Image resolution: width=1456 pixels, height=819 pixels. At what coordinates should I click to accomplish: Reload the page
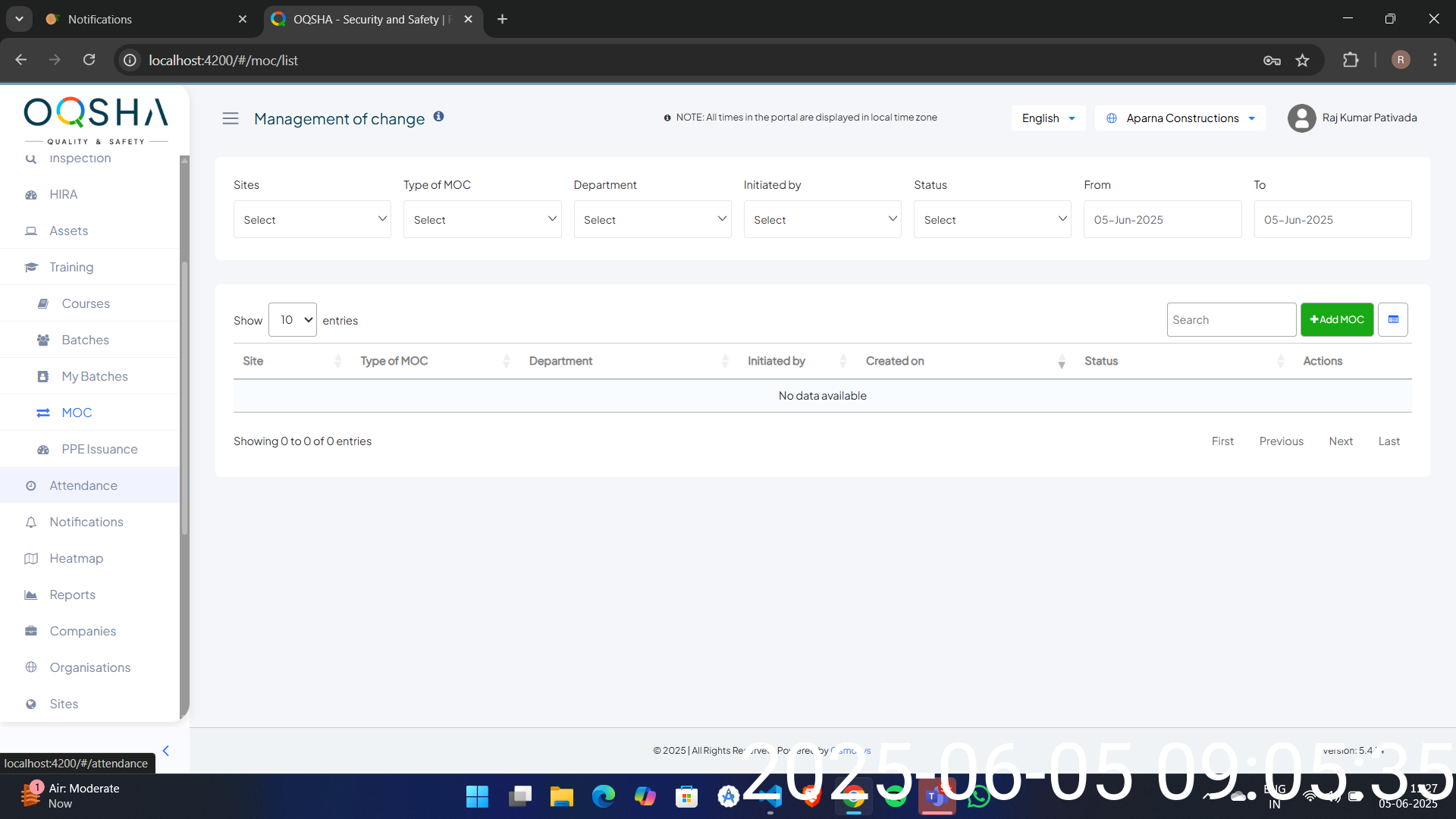(x=89, y=60)
